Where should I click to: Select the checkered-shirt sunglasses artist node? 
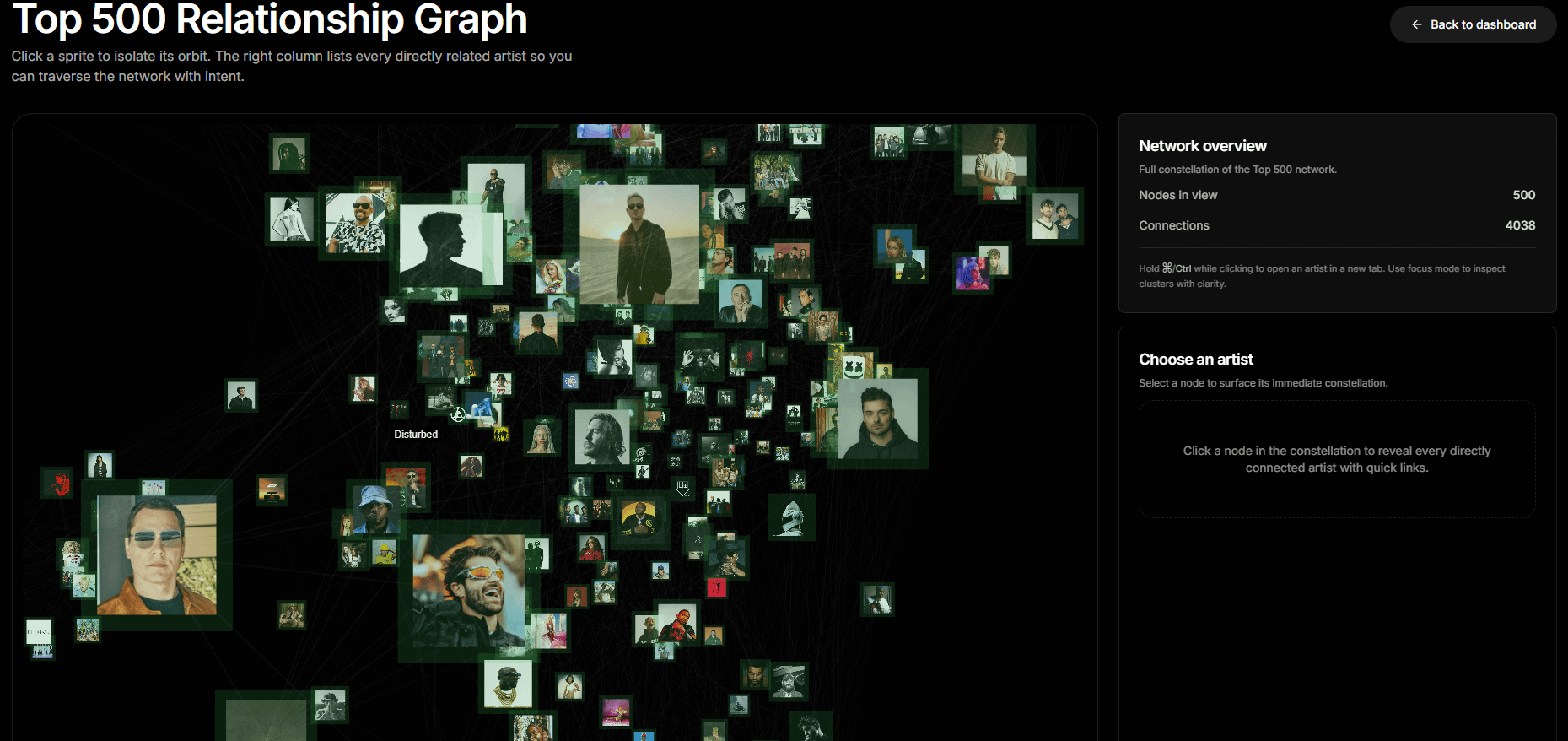point(355,224)
